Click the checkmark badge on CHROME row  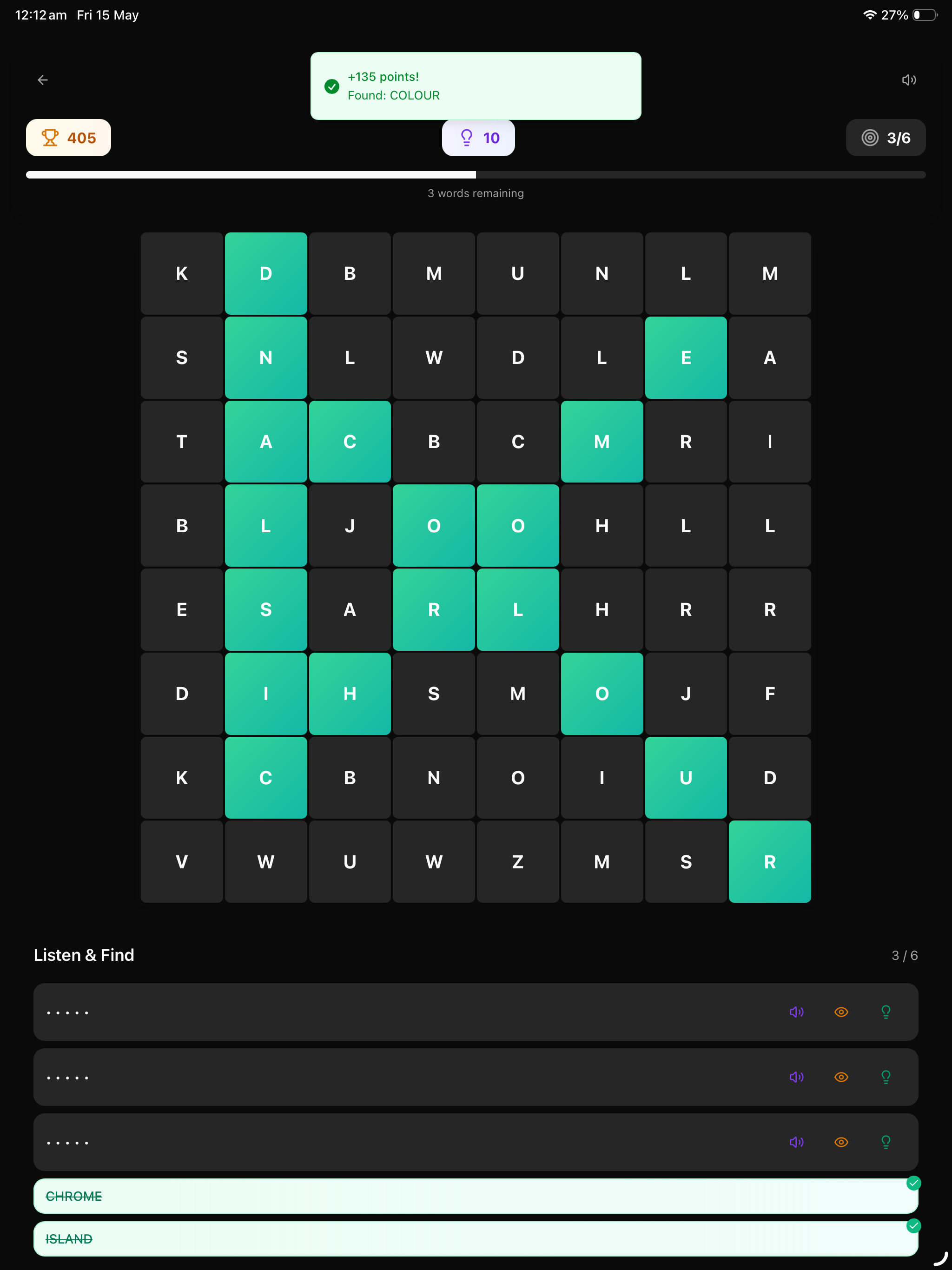pos(913,1183)
